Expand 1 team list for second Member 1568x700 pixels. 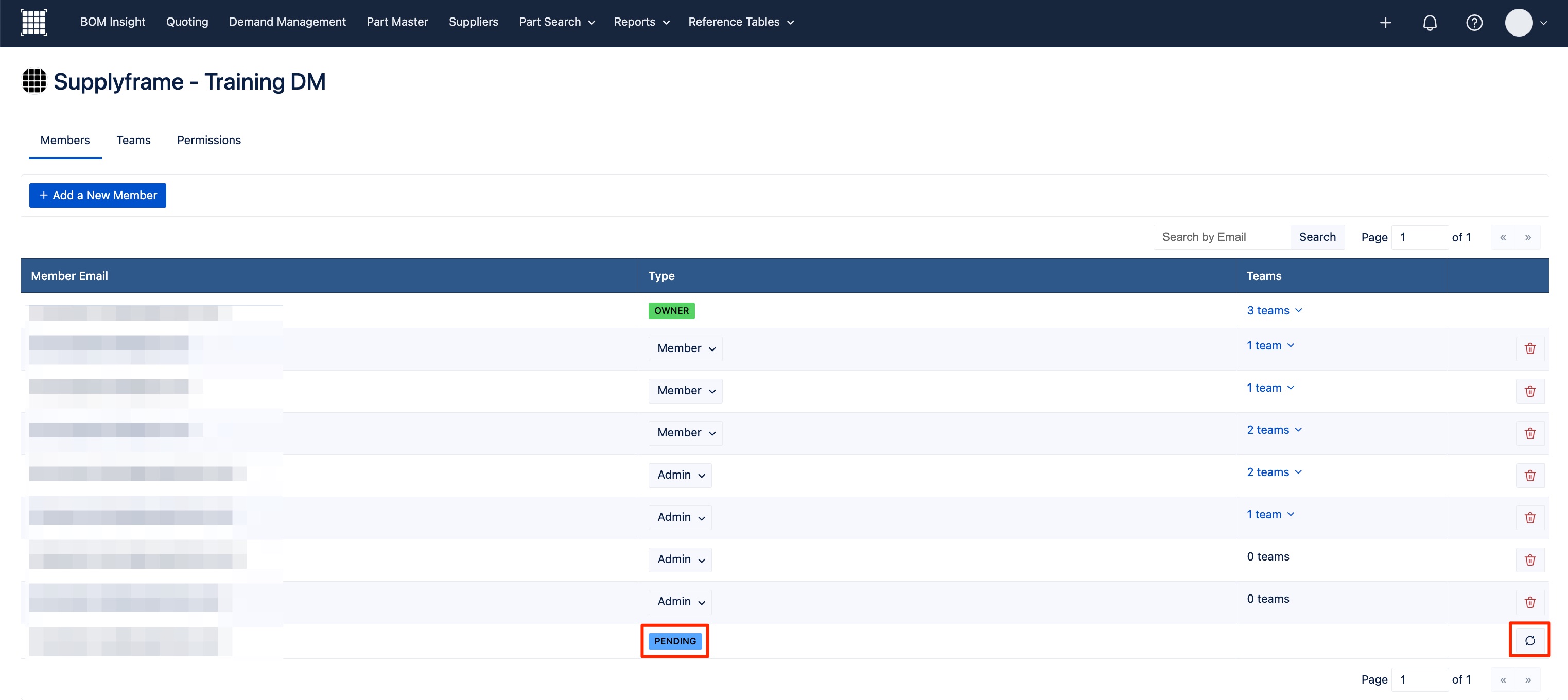tap(1270, 388)
